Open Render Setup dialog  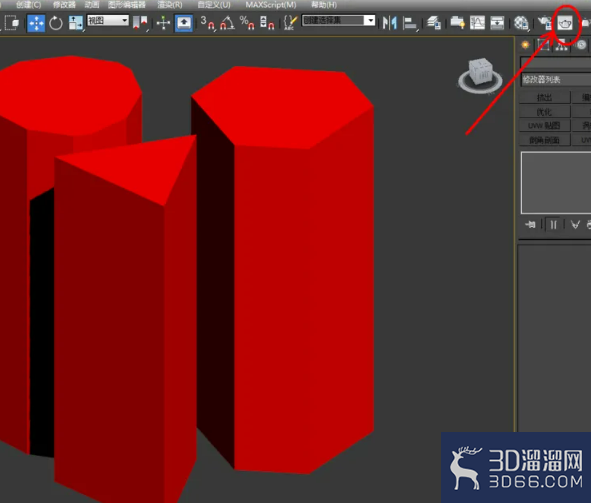544,23
